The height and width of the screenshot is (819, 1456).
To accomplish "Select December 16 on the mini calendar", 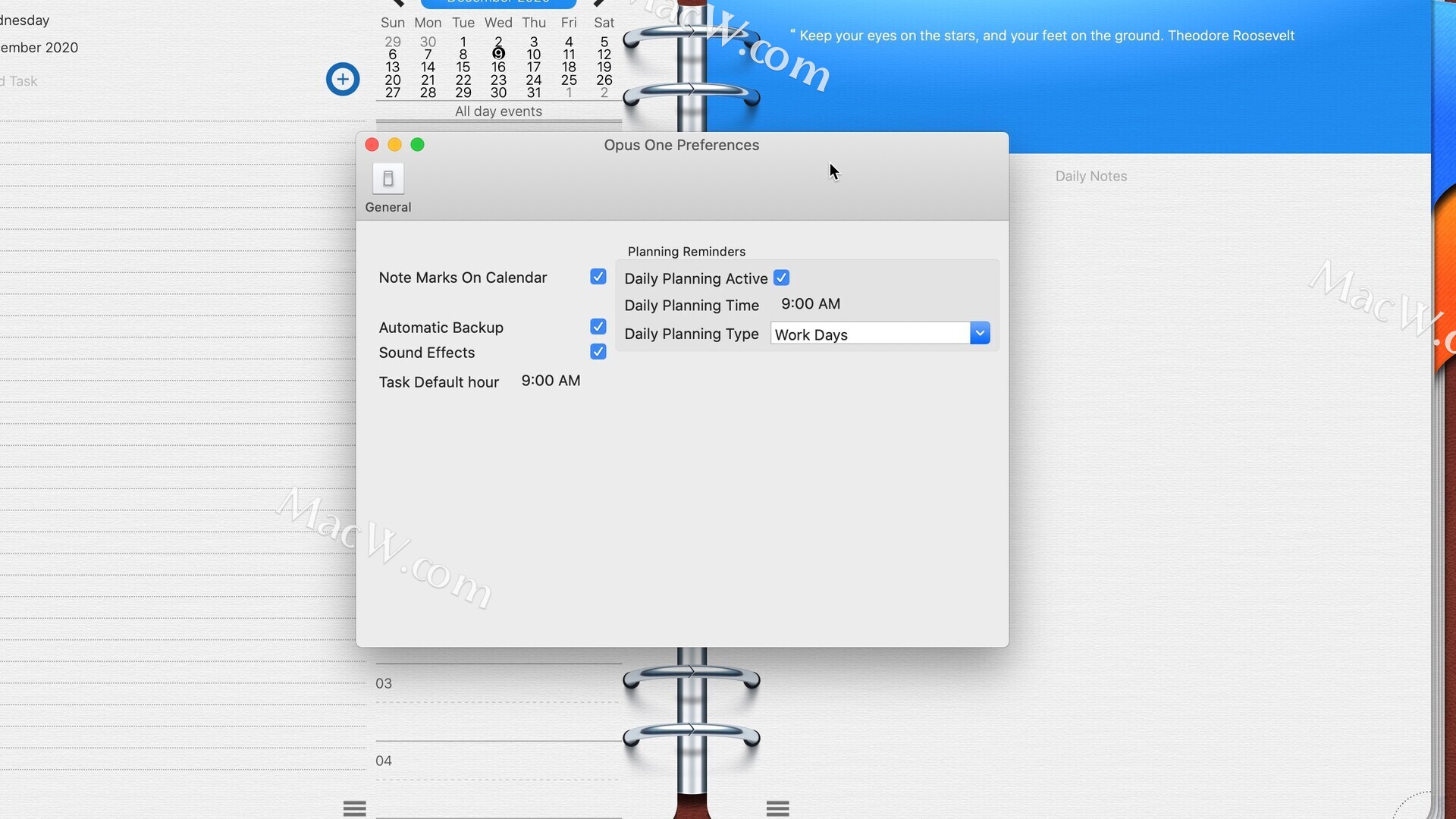I will pyautogui.click(x=498, y=67).
